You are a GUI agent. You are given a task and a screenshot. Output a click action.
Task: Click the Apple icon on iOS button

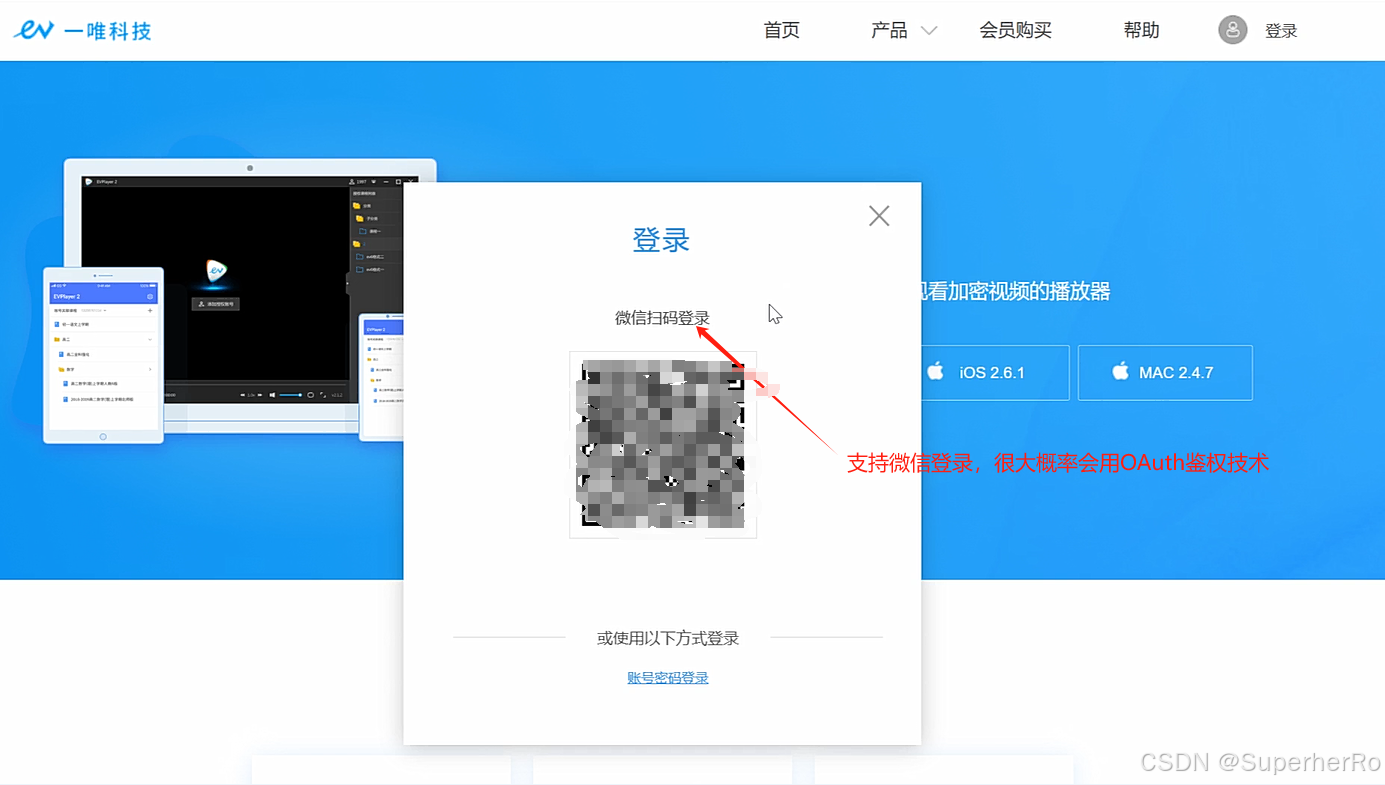click(935, 371)
